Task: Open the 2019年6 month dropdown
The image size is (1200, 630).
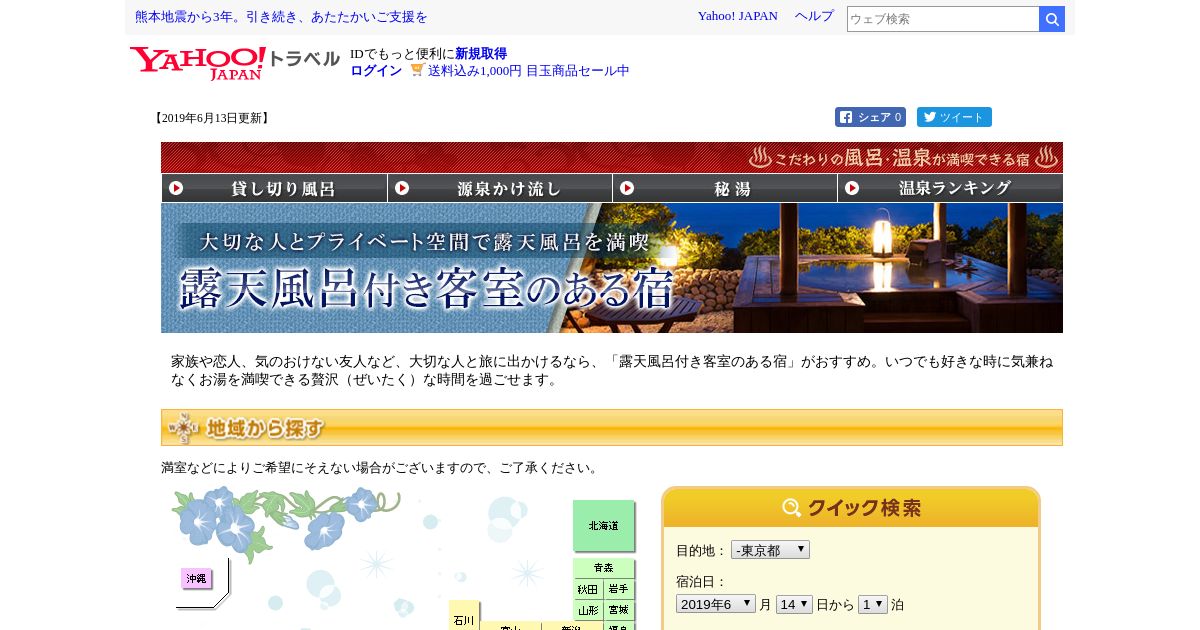Action: 716,604
